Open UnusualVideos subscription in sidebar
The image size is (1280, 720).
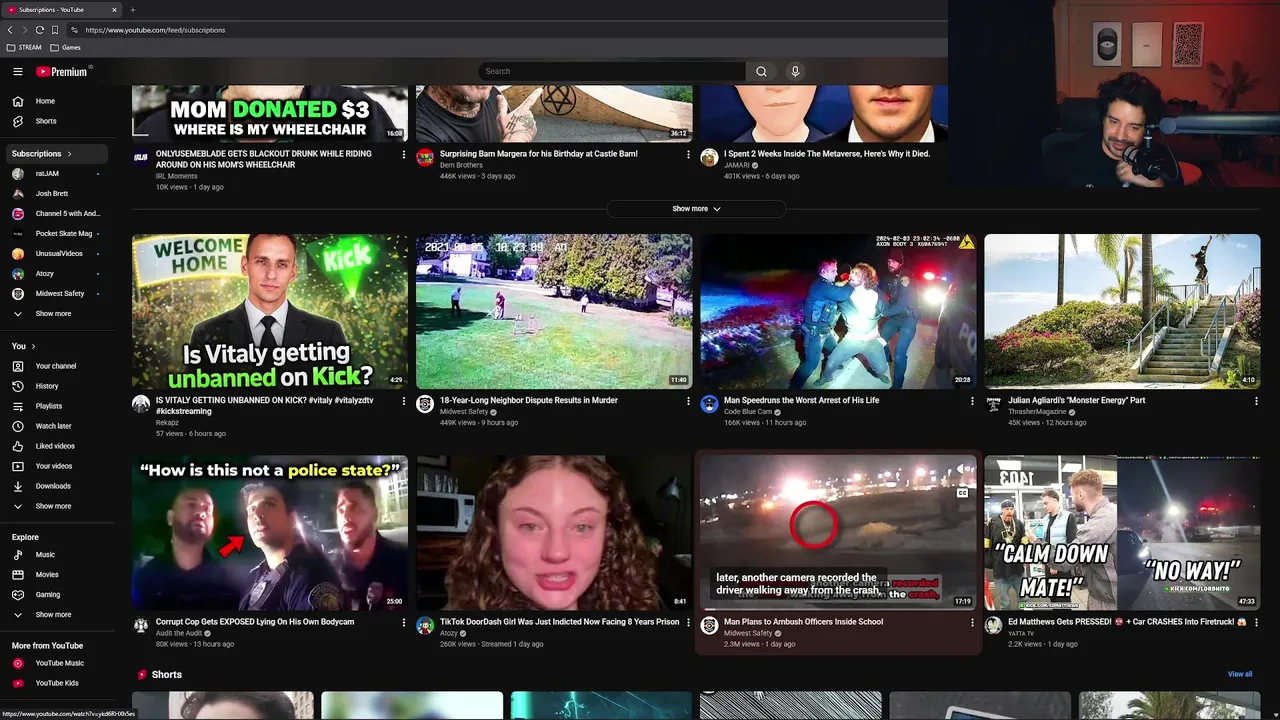(56, 253)
